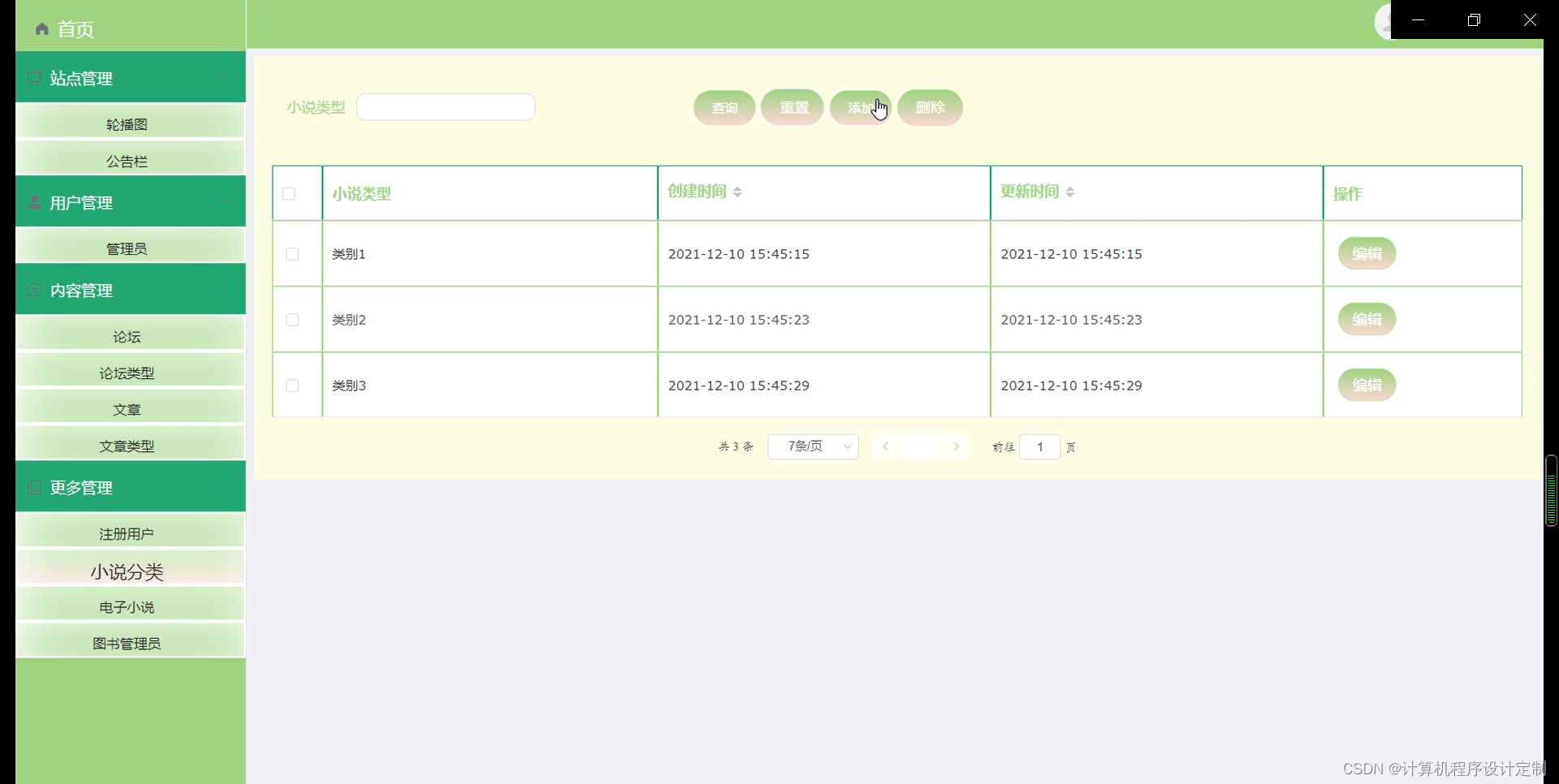Screen dimensions: 1559x784
Task: Click 共 3 条 total count text
Action: coord(736,446)
